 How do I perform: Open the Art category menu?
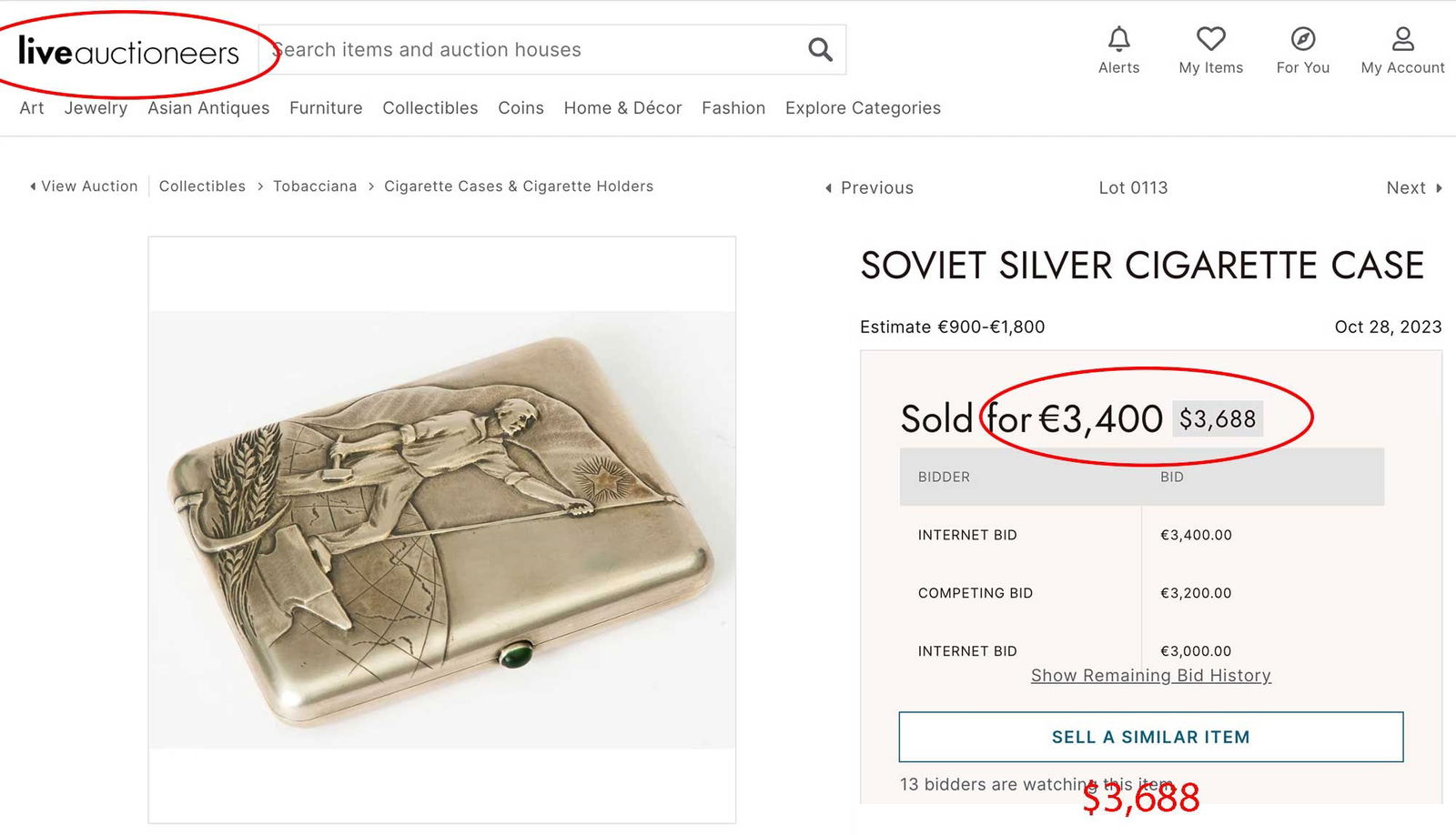coord(31,108)
